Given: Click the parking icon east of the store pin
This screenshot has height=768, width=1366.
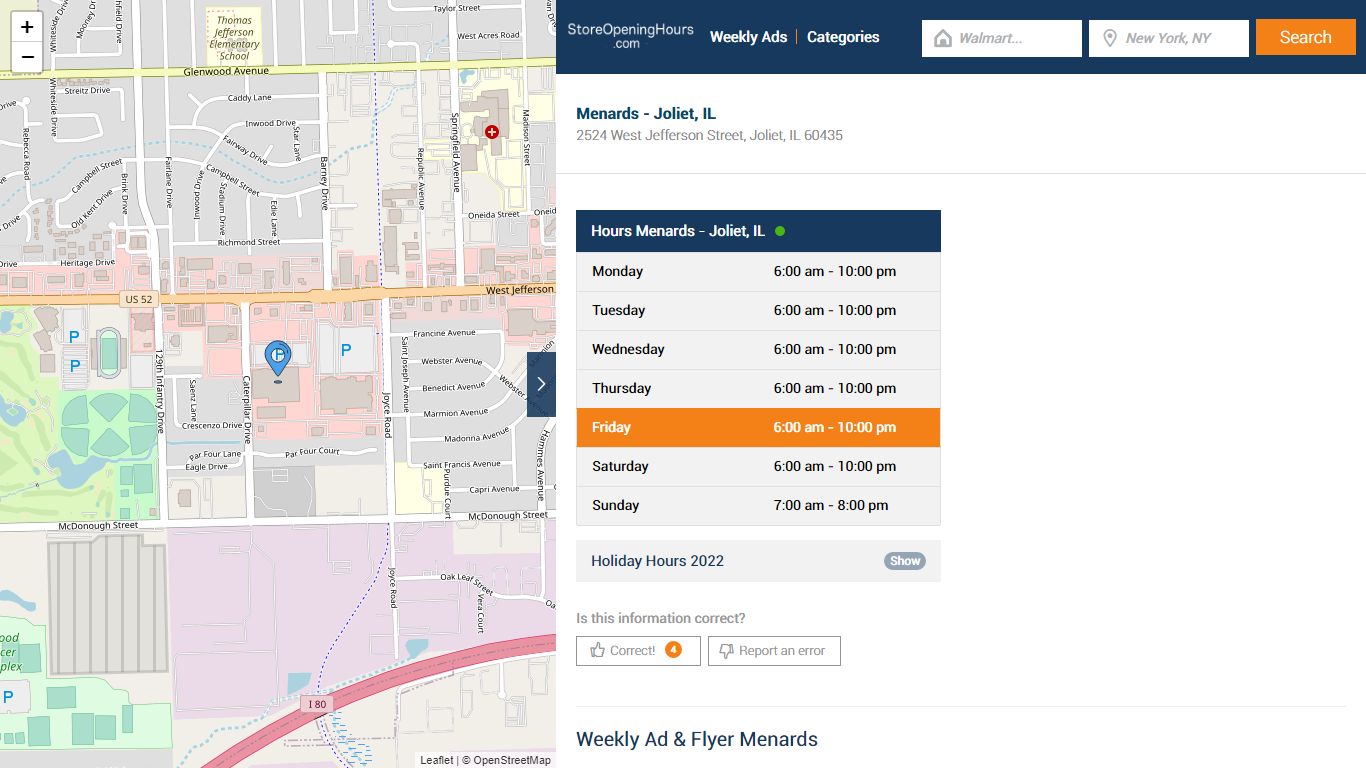Looking at the screenshot, I should click(346, 350).
